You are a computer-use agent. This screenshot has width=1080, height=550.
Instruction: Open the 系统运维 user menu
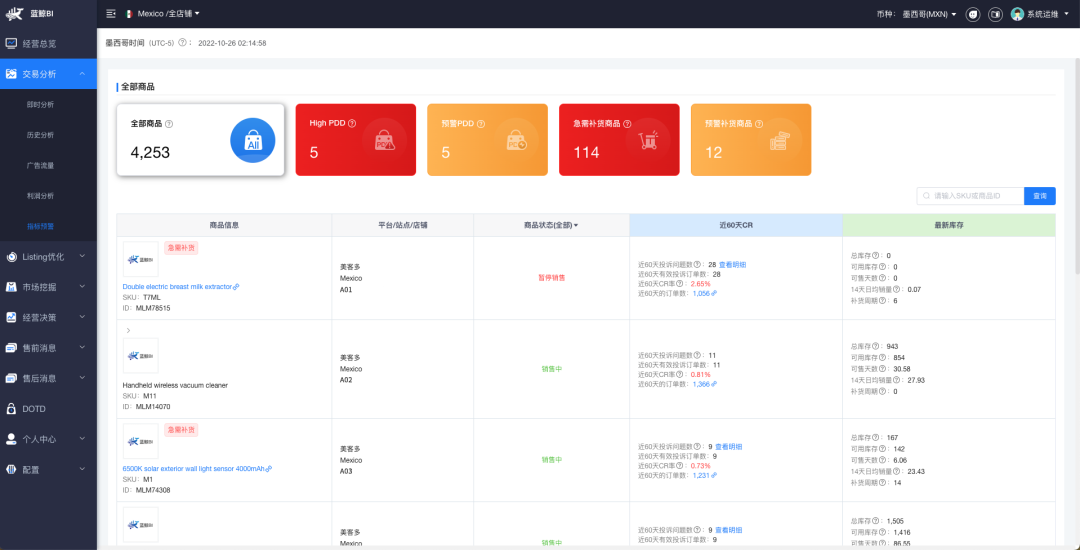pos(1048,14)
